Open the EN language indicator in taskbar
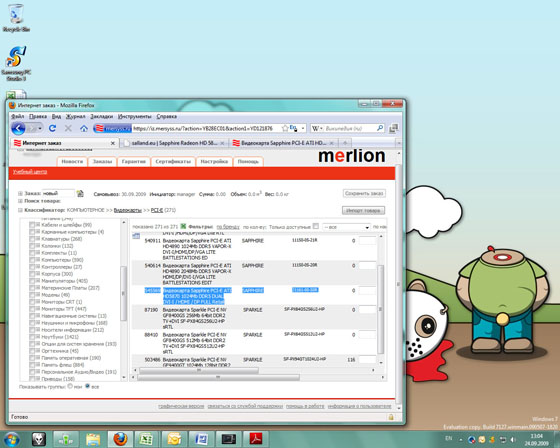The width and height of the screenshot is (560, 448). [x=449, y=438]
